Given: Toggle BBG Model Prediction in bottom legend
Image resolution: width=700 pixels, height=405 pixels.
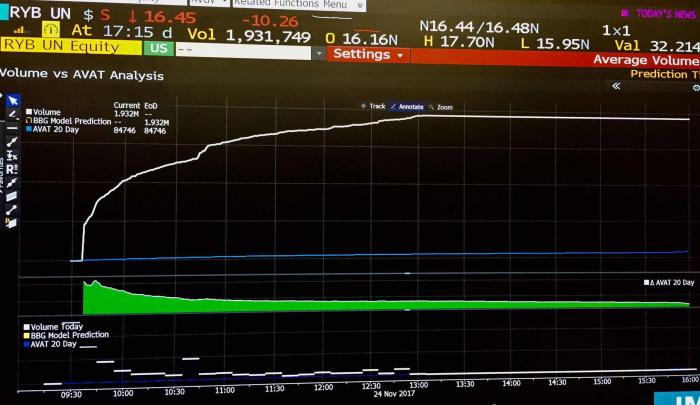Looking at the screenshot, I should [x=27, y=336].
